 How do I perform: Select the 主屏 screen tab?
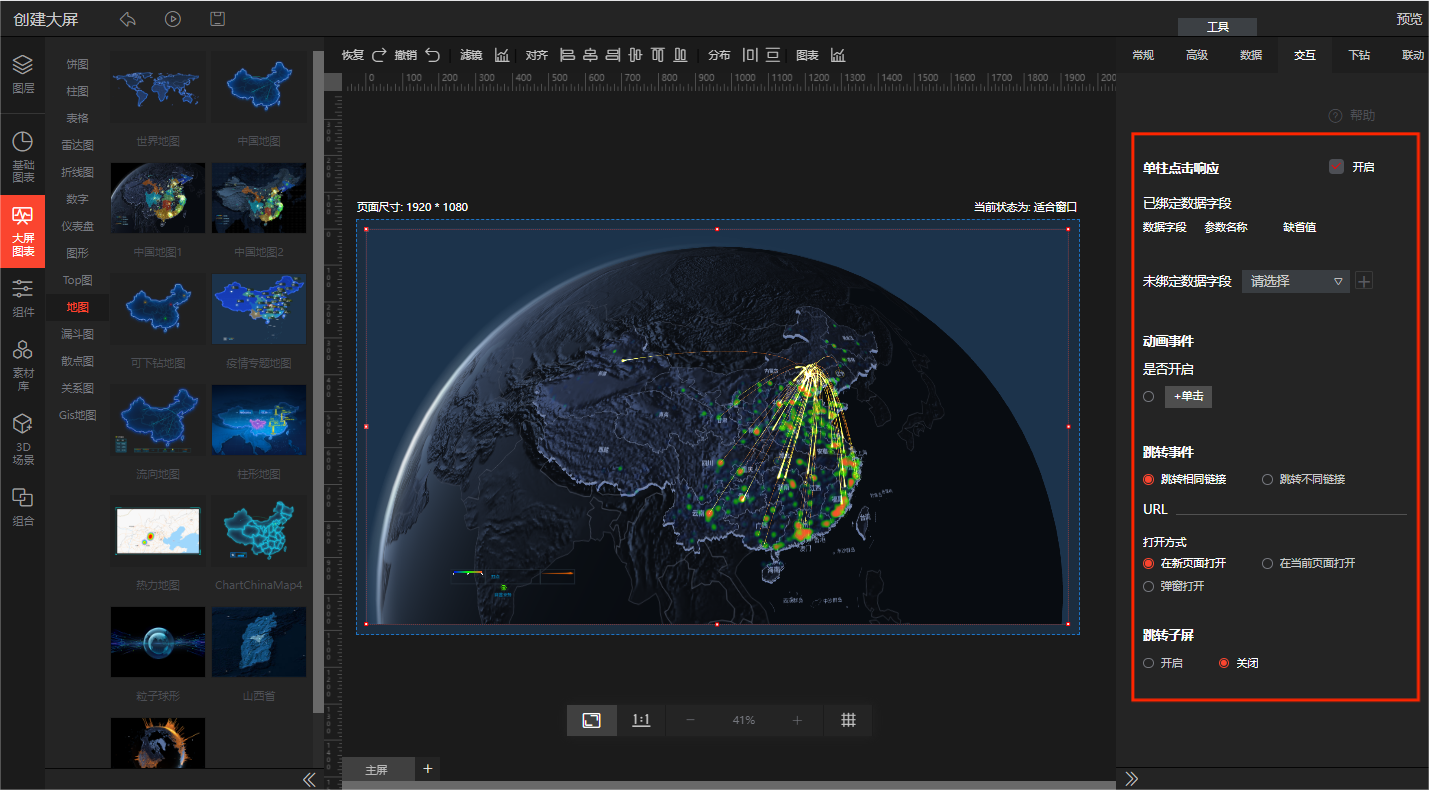click(x=377, y=769)
